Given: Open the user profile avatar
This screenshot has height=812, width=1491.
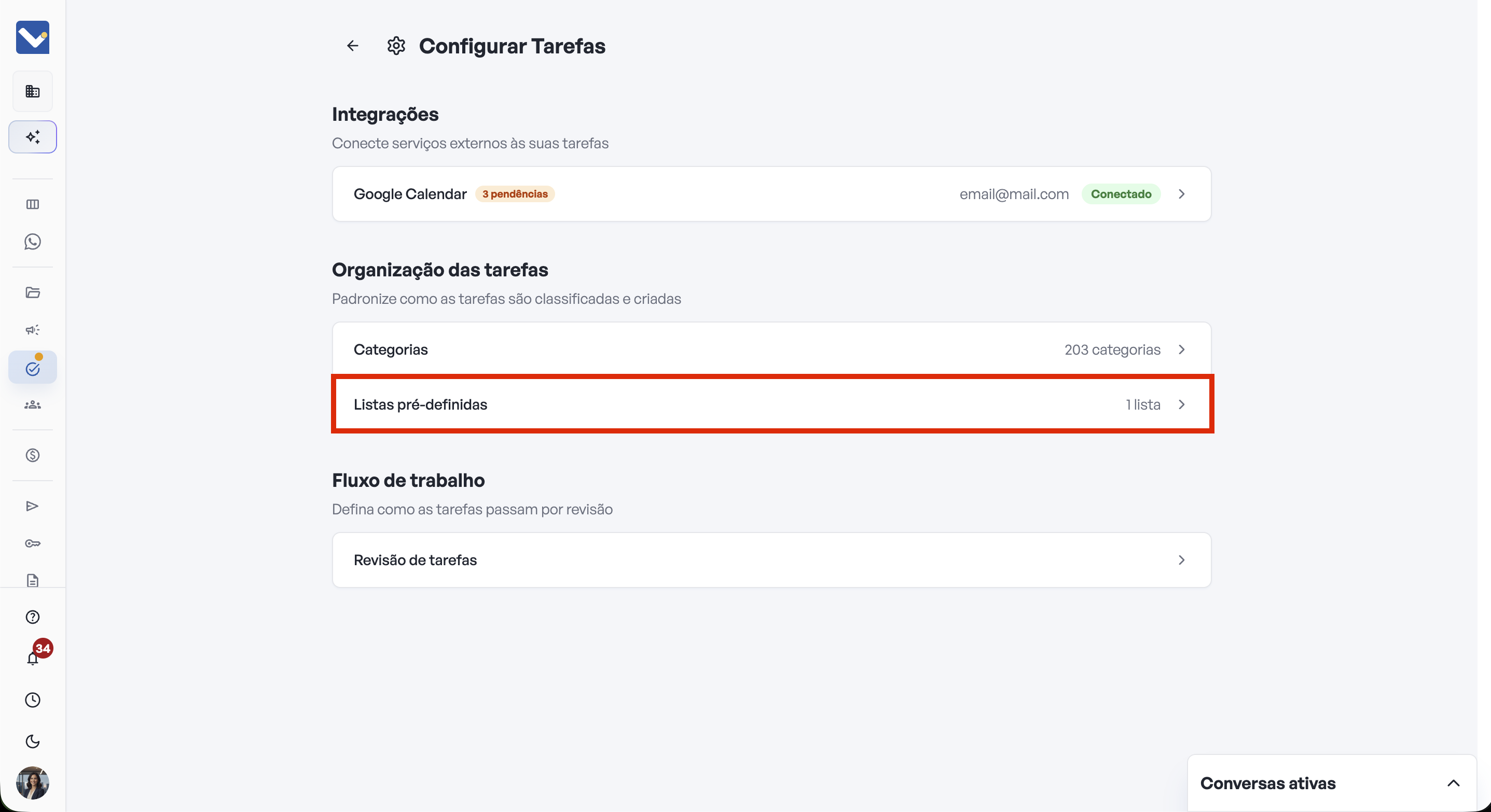Looking at the screenshot, I should point(32,782).
